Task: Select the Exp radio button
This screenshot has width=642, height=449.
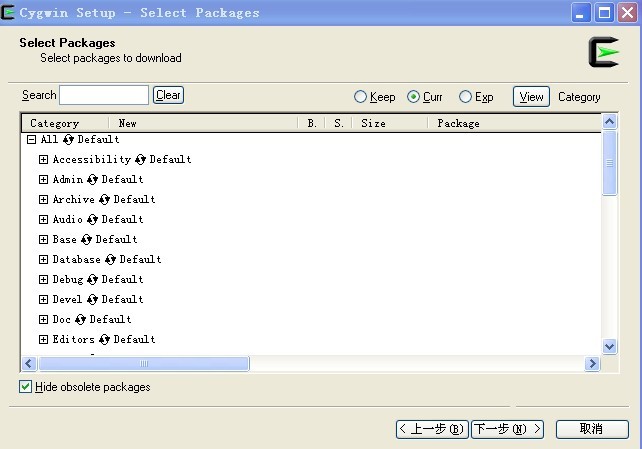Action: click(465, 97)
